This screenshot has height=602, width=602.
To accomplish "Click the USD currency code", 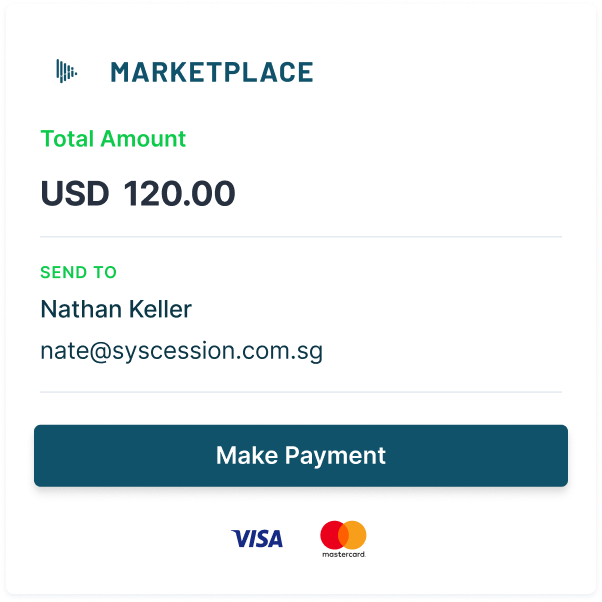I will 74,193.
